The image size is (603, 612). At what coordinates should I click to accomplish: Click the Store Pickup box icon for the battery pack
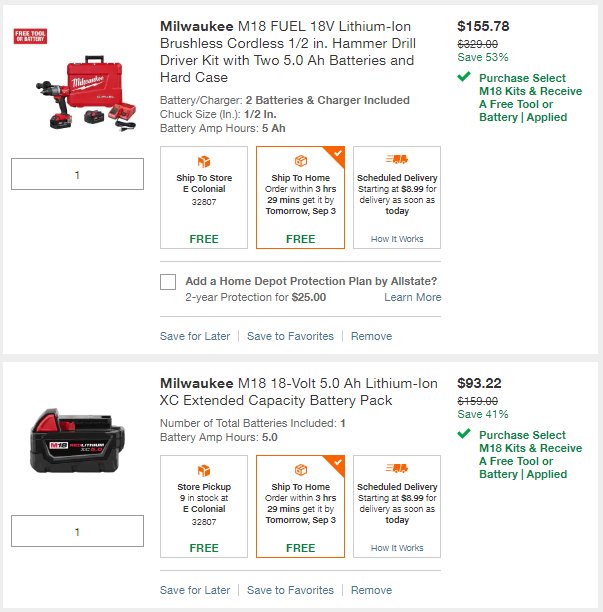click(204, 470)
